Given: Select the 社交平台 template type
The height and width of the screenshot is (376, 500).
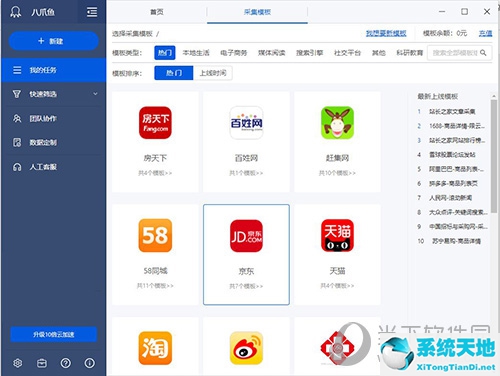Looking at the screenshot, I should [x=347, y=53].
